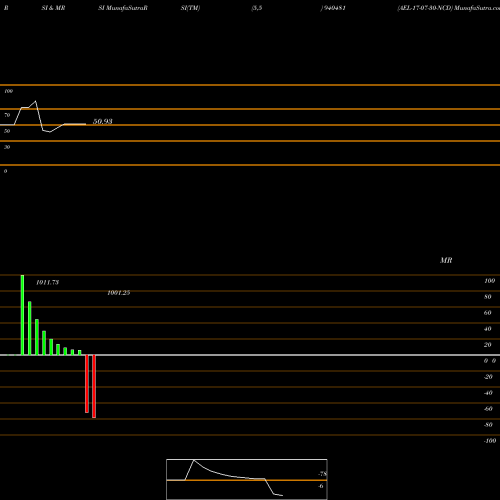500x500 pixels.
Task: Click the 70 label on the RSI scale
Action: point(7,115)
